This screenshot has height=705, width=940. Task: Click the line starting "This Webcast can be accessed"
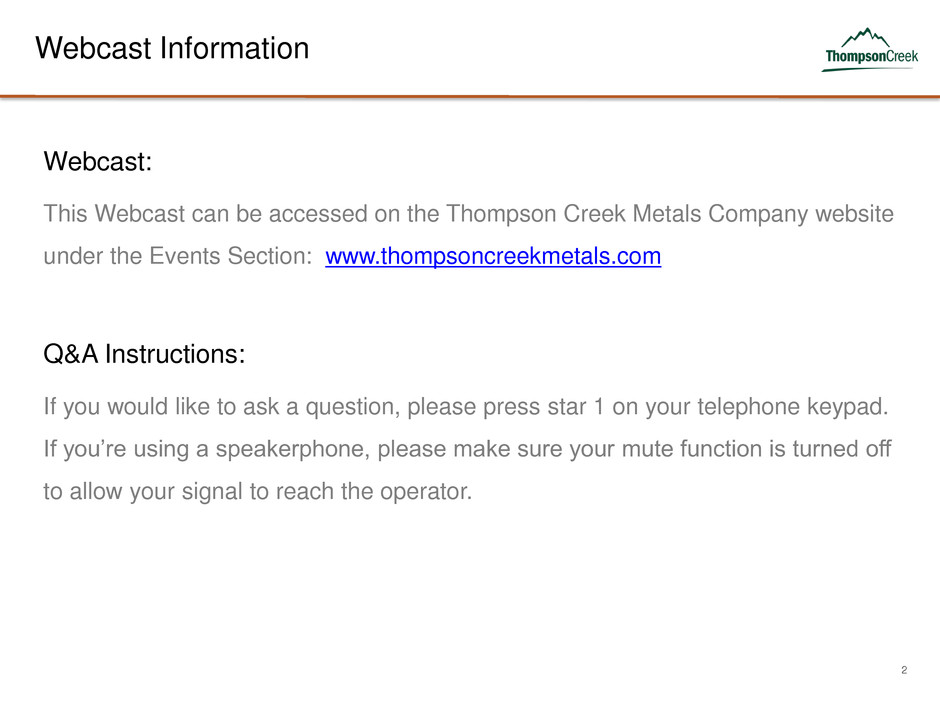468,215
